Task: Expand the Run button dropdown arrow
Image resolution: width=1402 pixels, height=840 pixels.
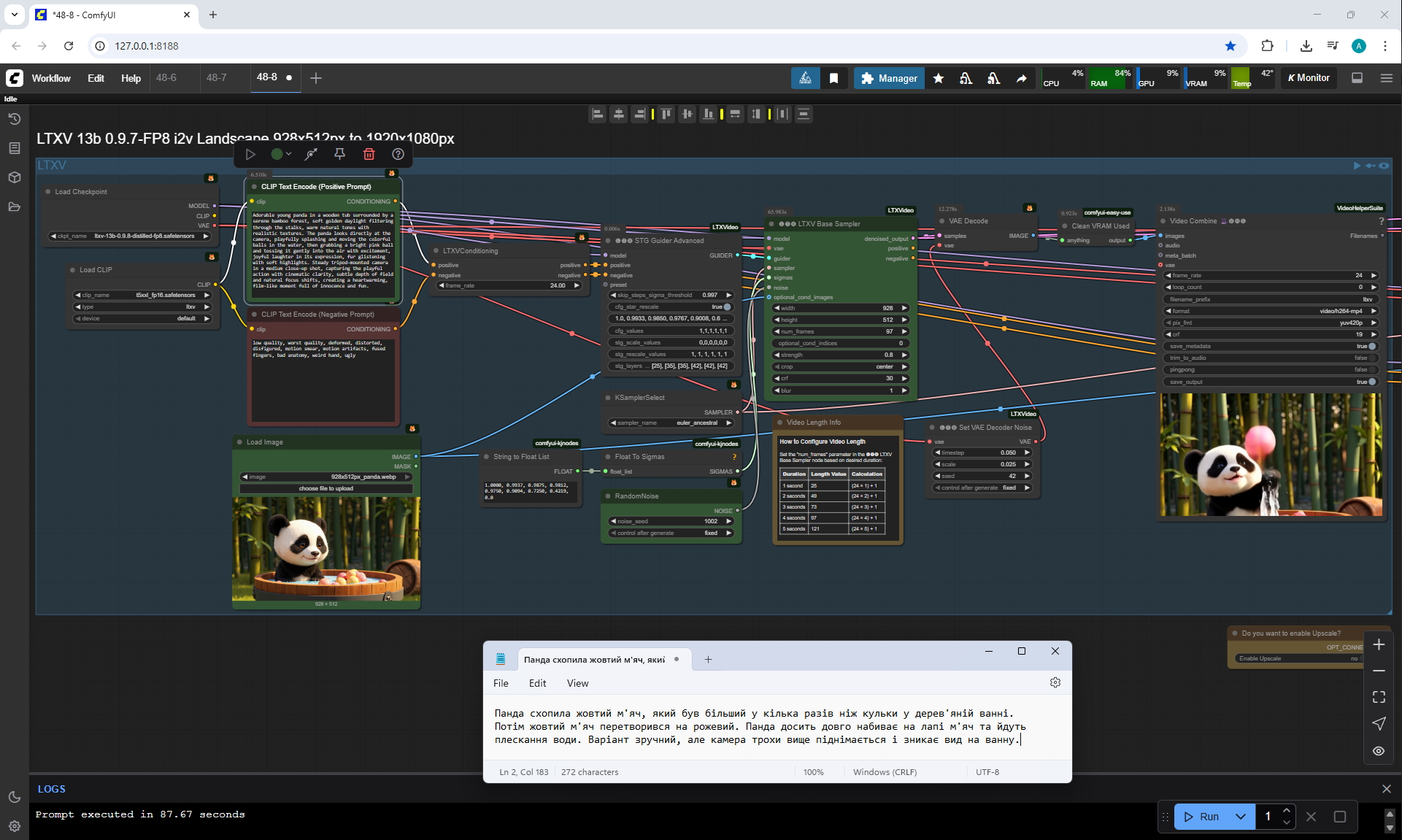Action: point(1241,817)
